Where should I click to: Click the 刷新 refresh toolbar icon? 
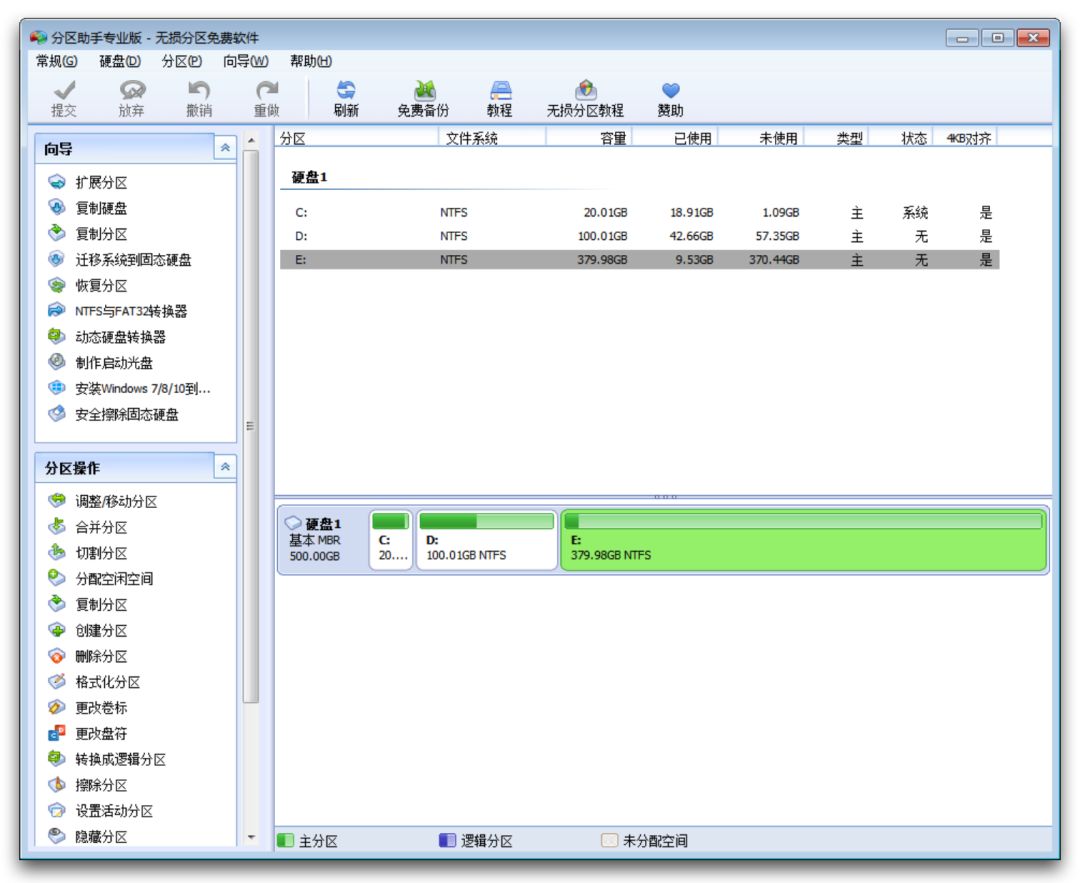(346, 91)
